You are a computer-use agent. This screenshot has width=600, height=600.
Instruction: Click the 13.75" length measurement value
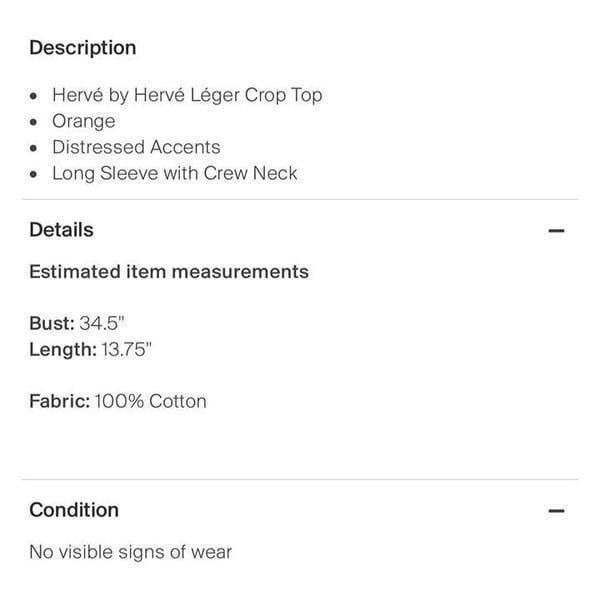pos(127,350)
